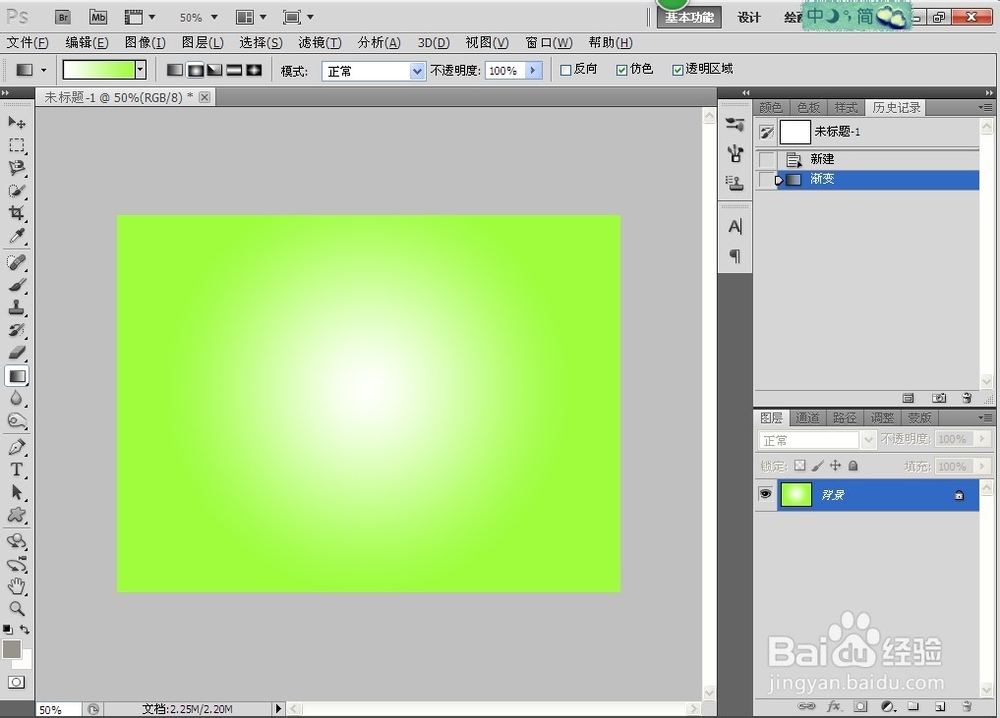Select the Move tool
Screen dimensions: 1000x718
[17, 122]
